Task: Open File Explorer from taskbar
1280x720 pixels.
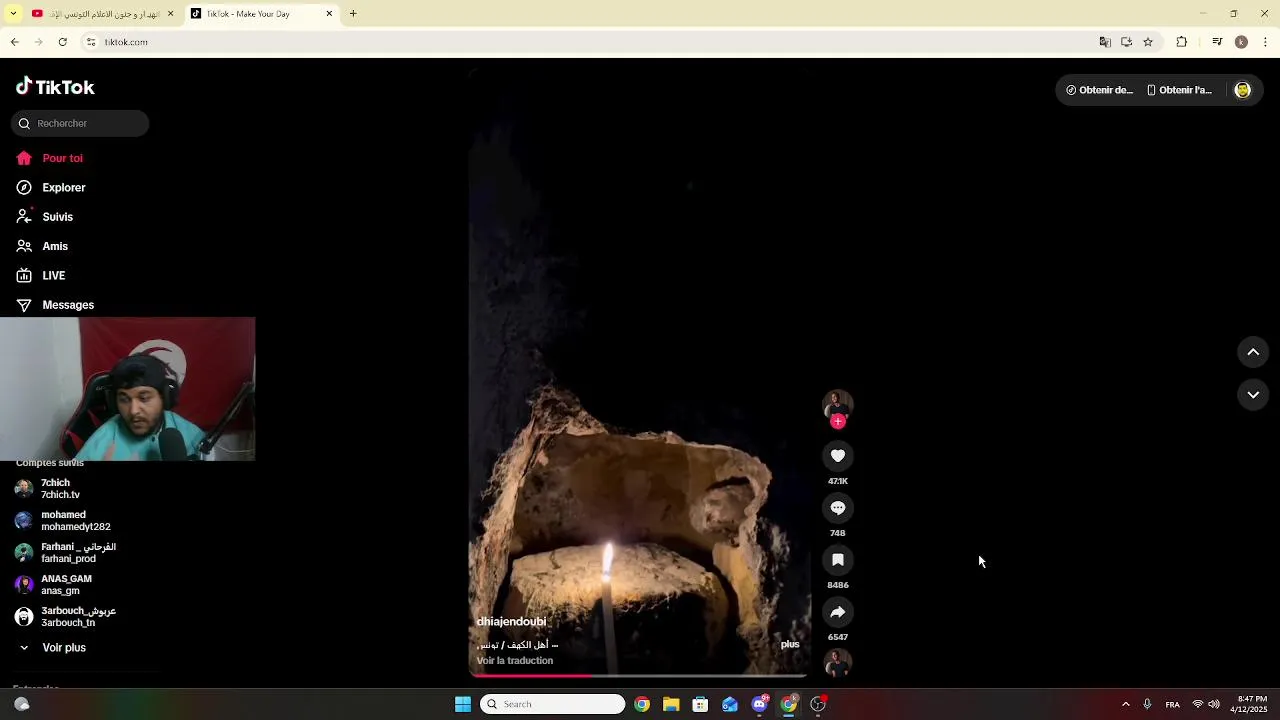Action: tap(671, 704)
